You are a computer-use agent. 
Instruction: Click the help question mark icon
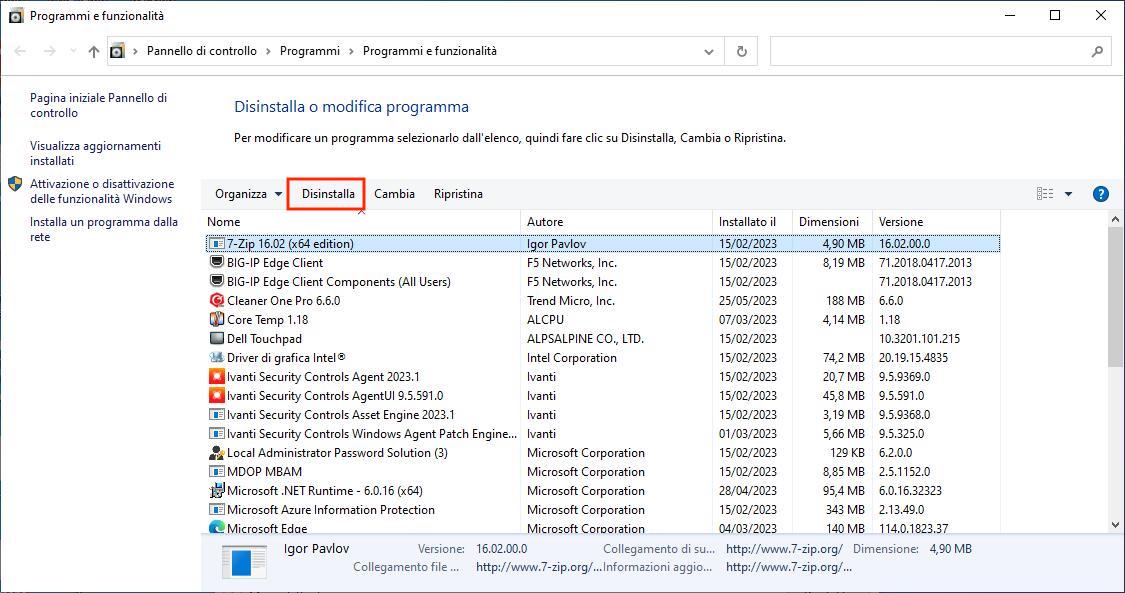coord(1101,194)
